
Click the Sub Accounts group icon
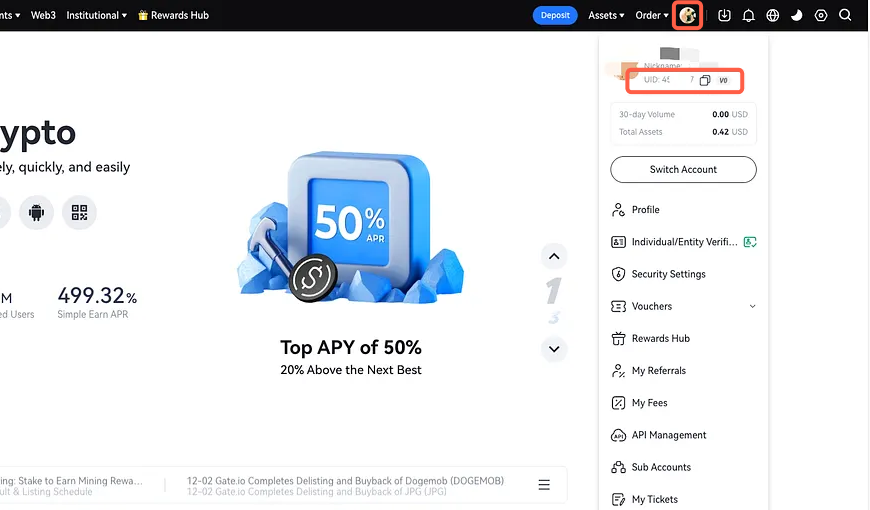coord(618,467)
